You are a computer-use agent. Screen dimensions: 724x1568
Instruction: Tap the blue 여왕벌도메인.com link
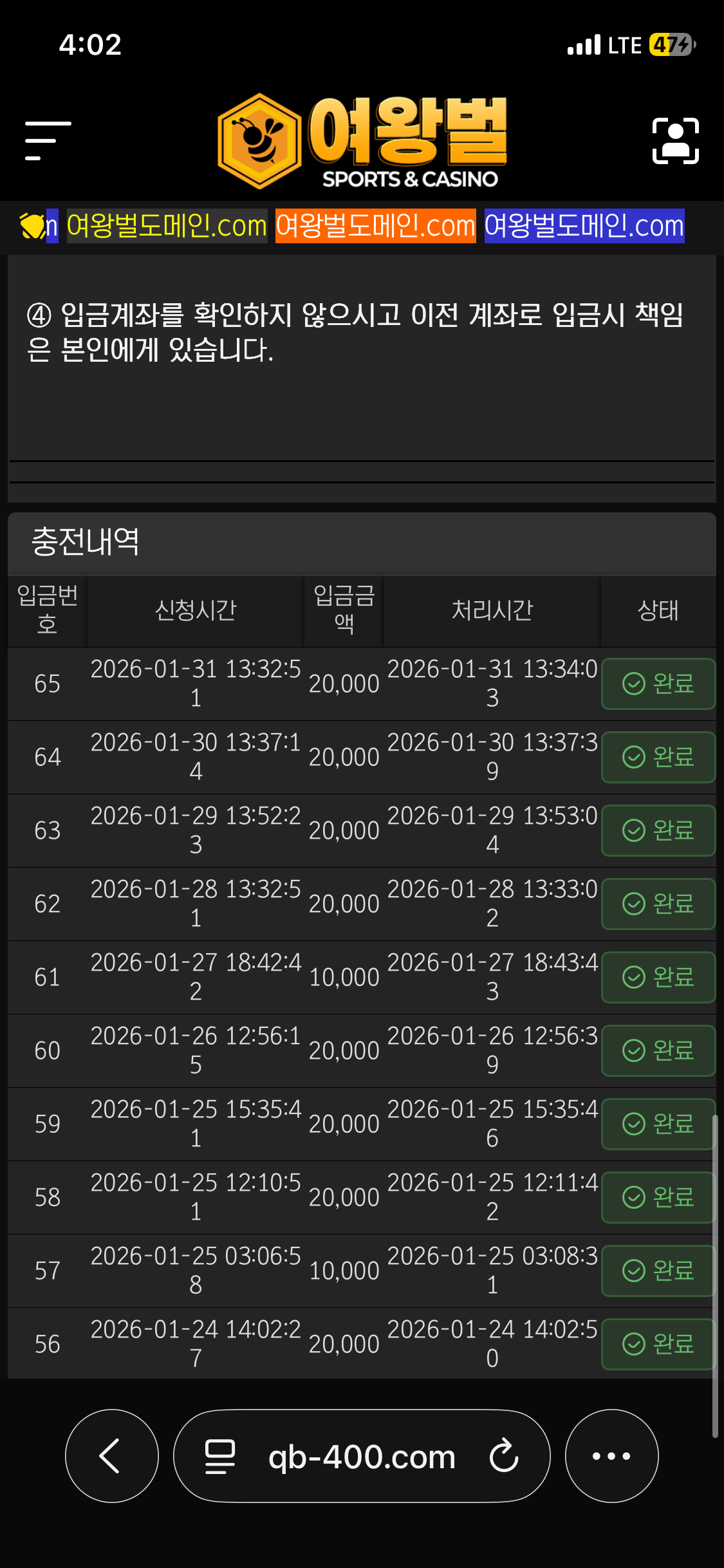[x=584, y=226]
